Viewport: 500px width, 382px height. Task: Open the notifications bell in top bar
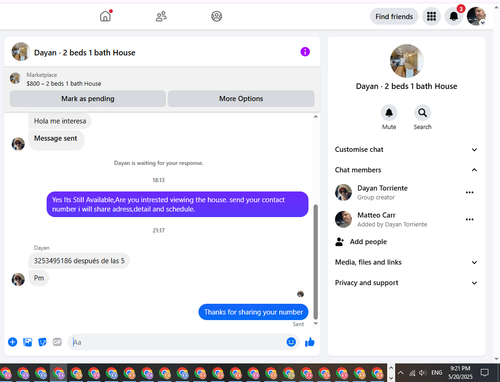[454, 16]
